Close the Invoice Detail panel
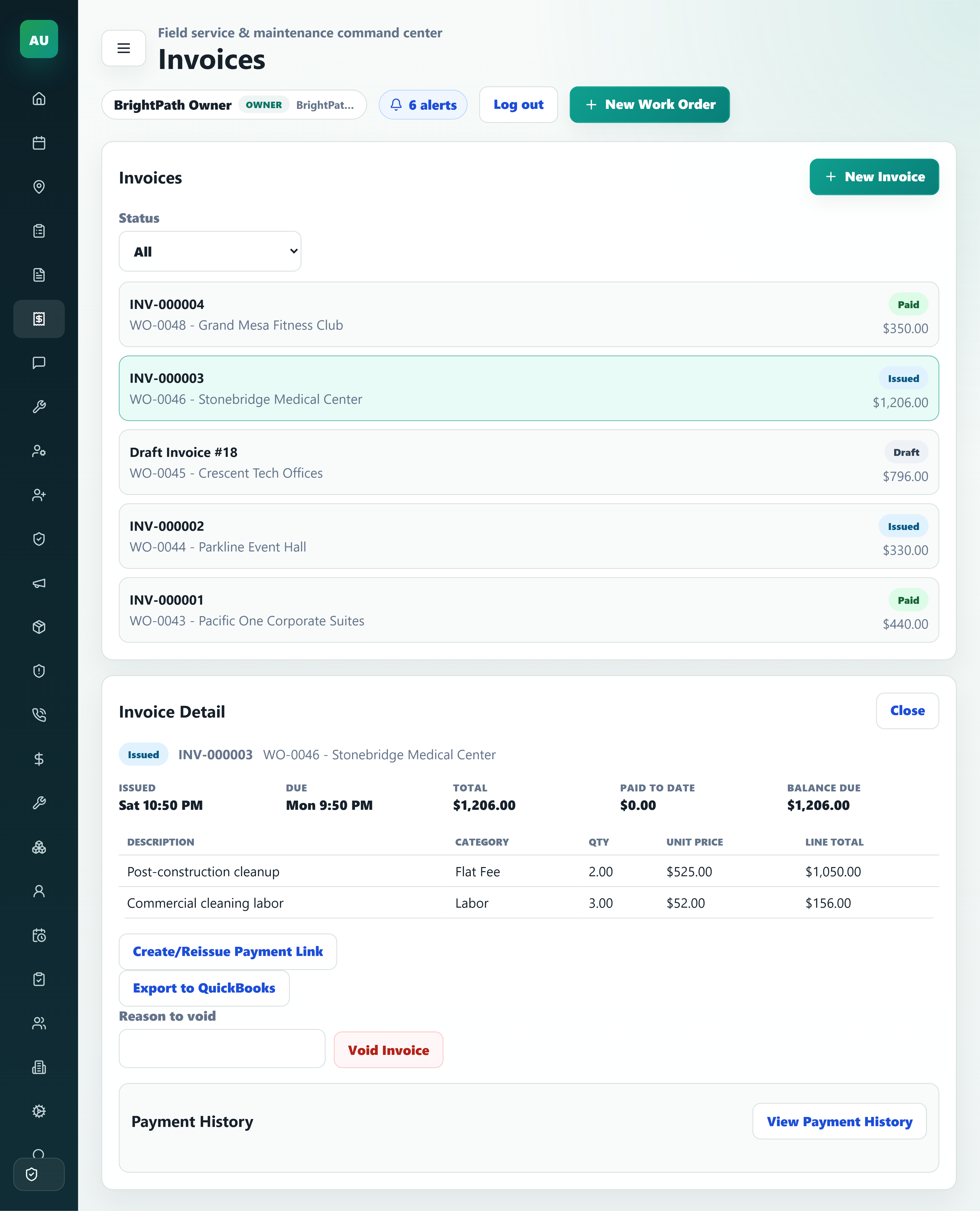This screenshot has height=1211, width=980. [907, 711]
